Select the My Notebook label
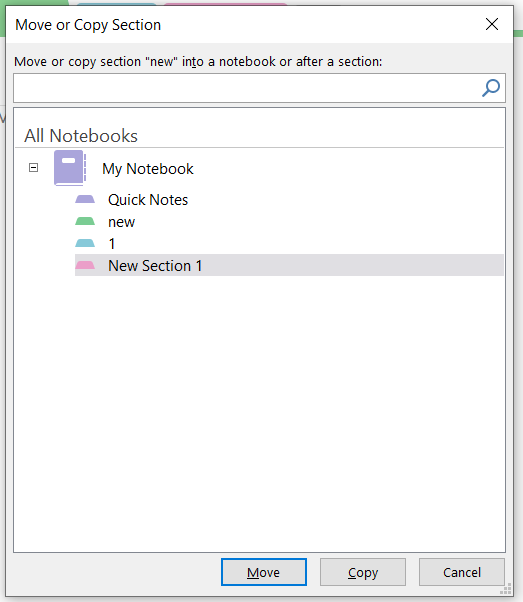The width and height of the screenshot is (523, 602). coord(148,169)
